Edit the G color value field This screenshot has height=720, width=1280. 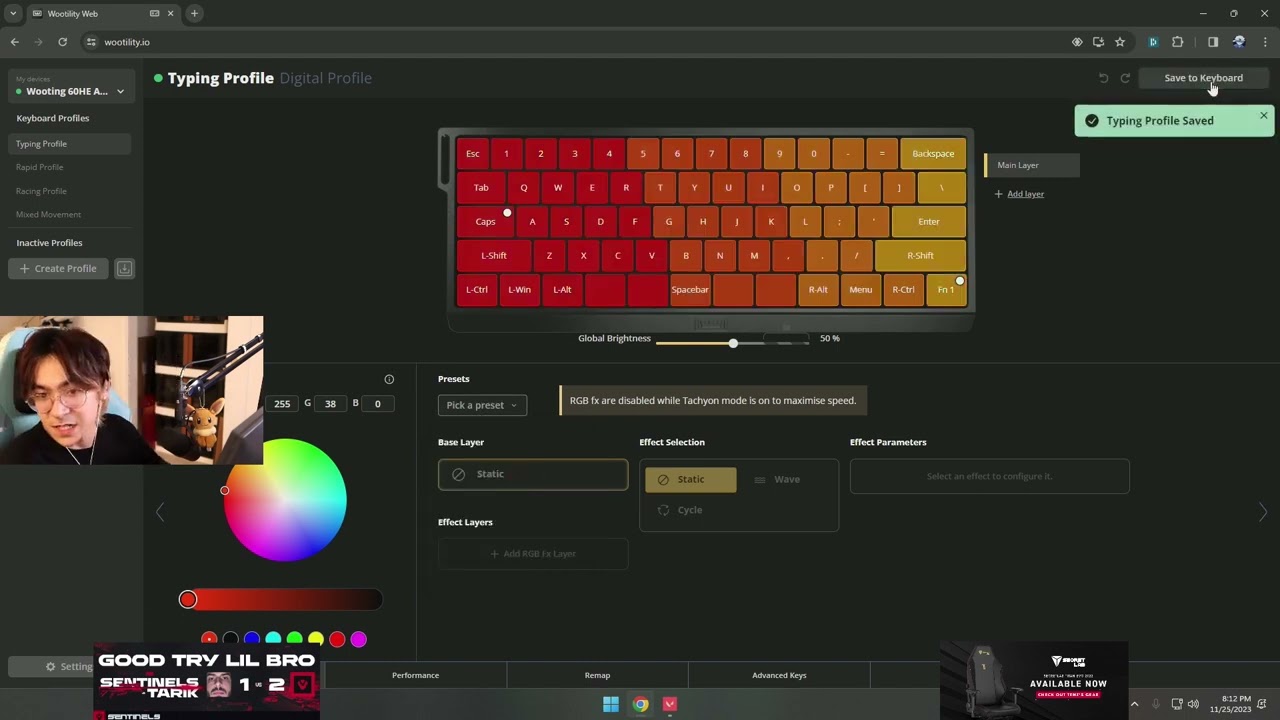tap(330, 404)
